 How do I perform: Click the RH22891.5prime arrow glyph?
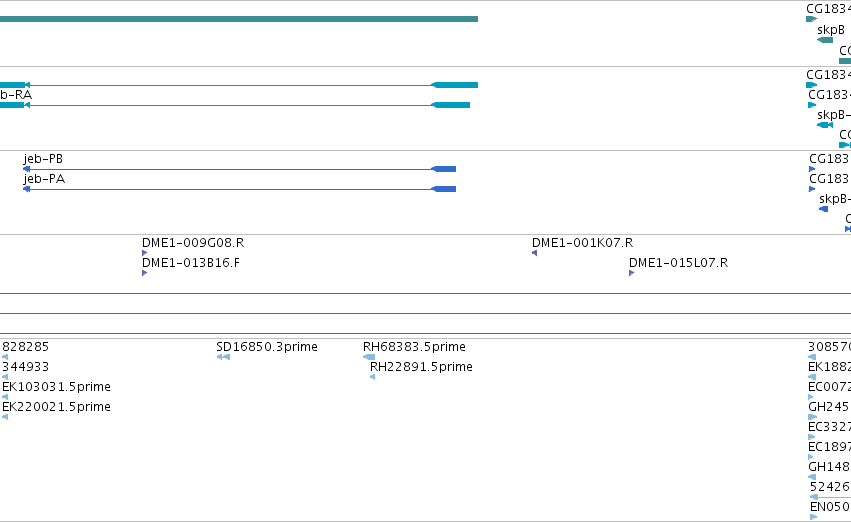[372, 377]
